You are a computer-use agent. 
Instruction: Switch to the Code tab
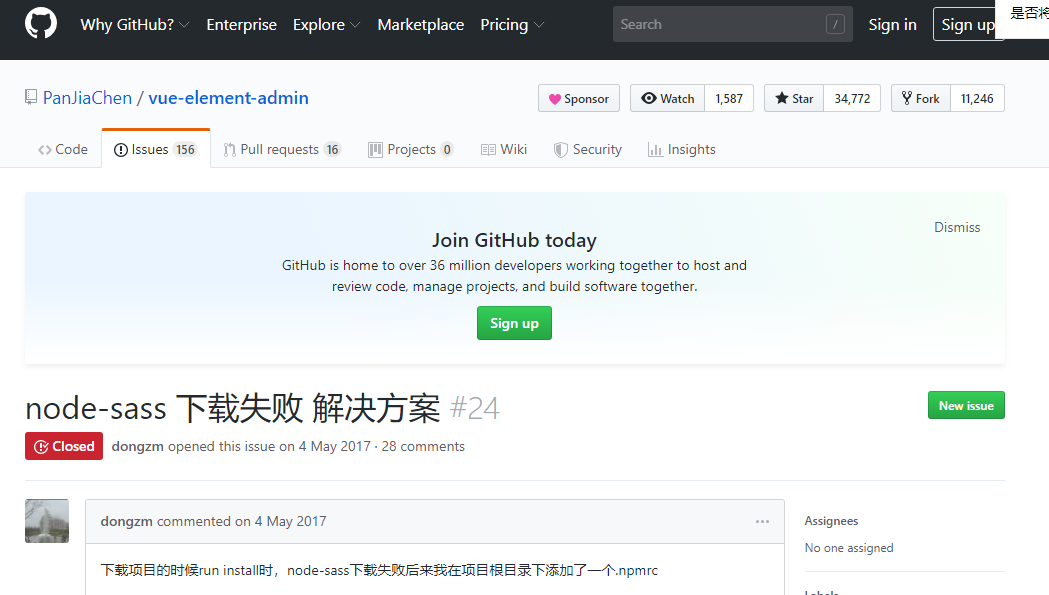[x=63, y=149]
